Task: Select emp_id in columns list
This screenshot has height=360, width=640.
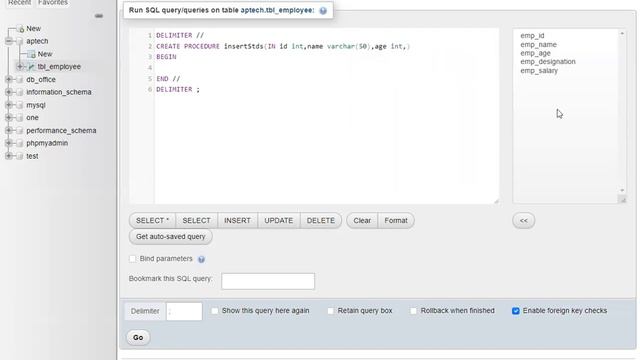Action: click(532, 36)
